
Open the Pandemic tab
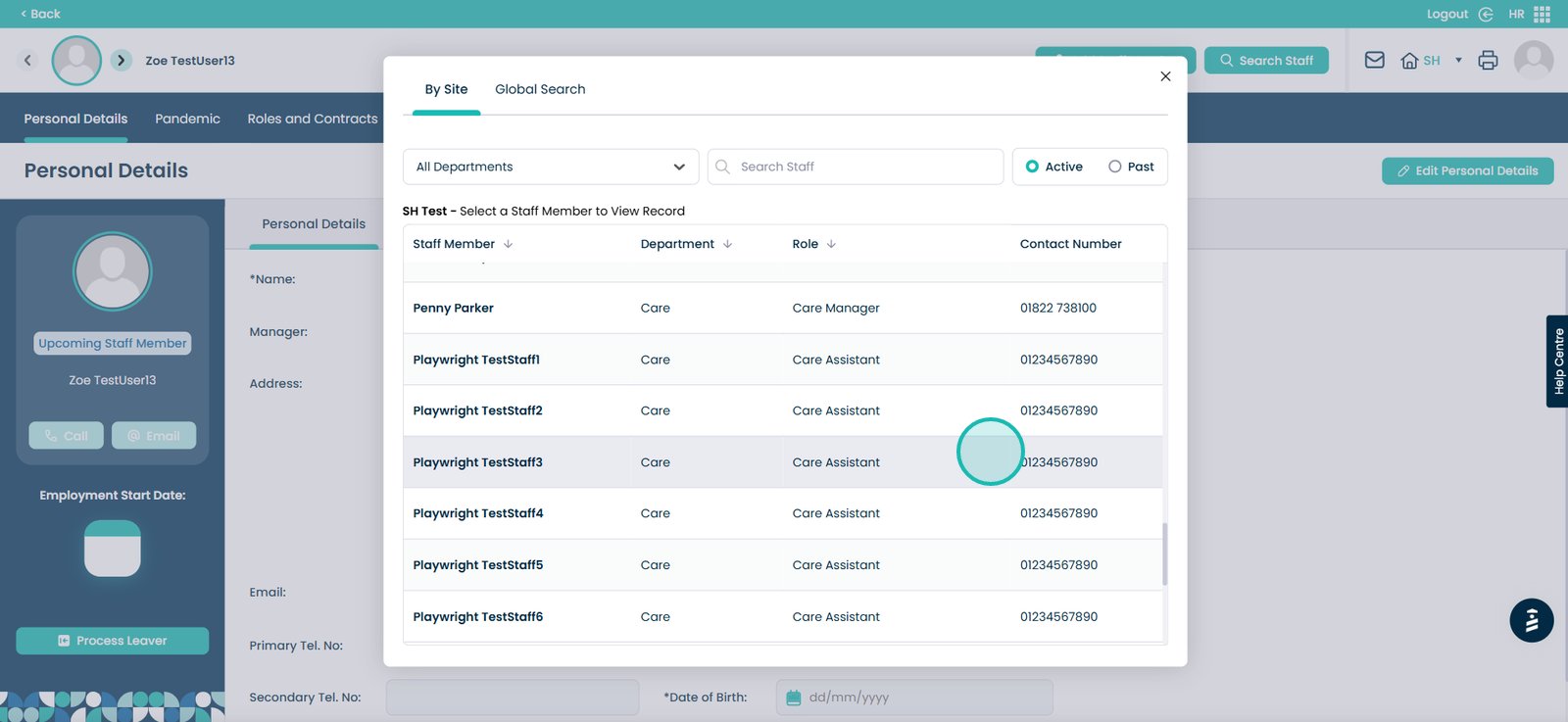click(187, 119)
